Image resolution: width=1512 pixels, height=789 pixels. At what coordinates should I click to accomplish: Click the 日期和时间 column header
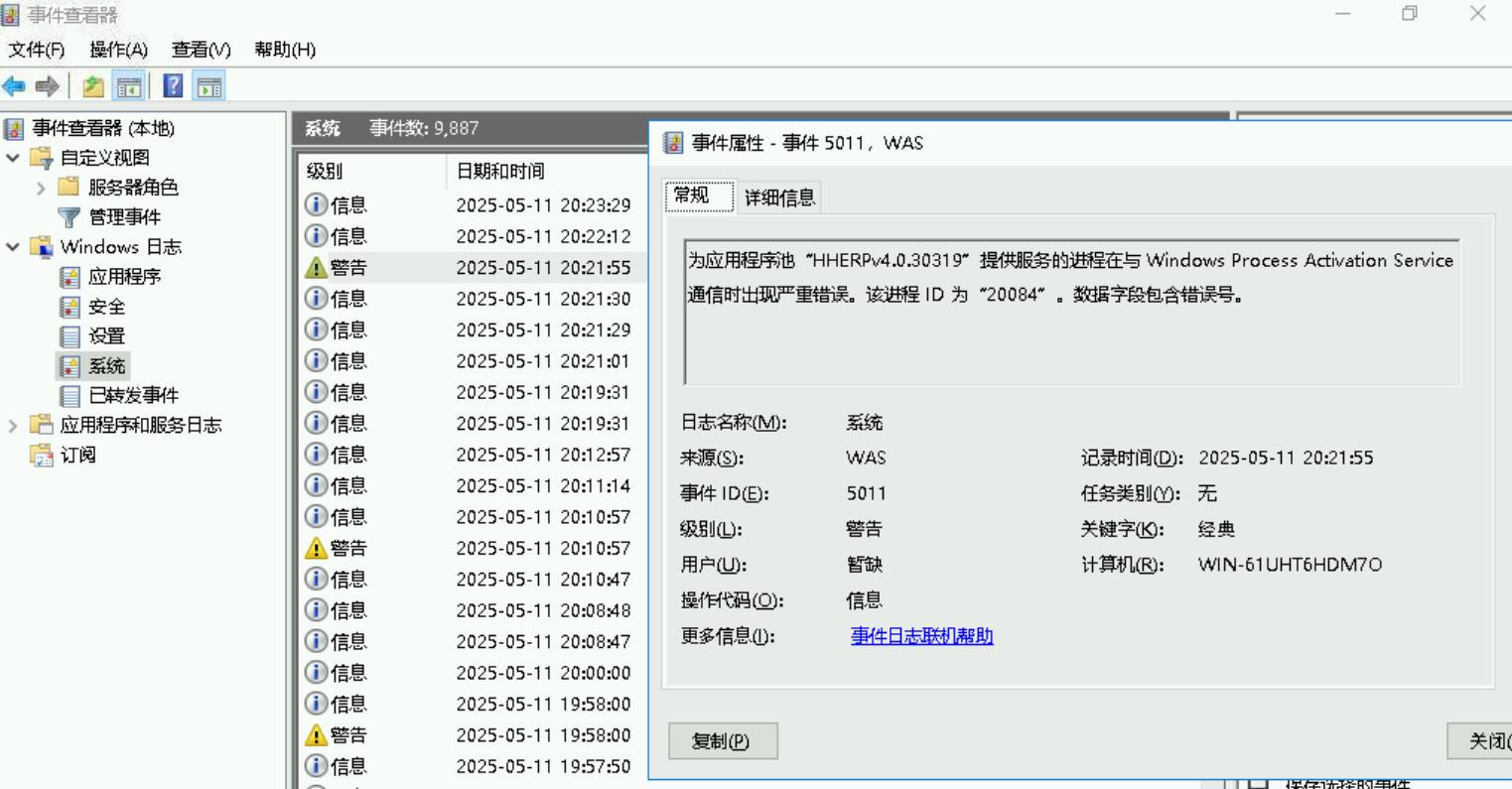tap(500, 172)
